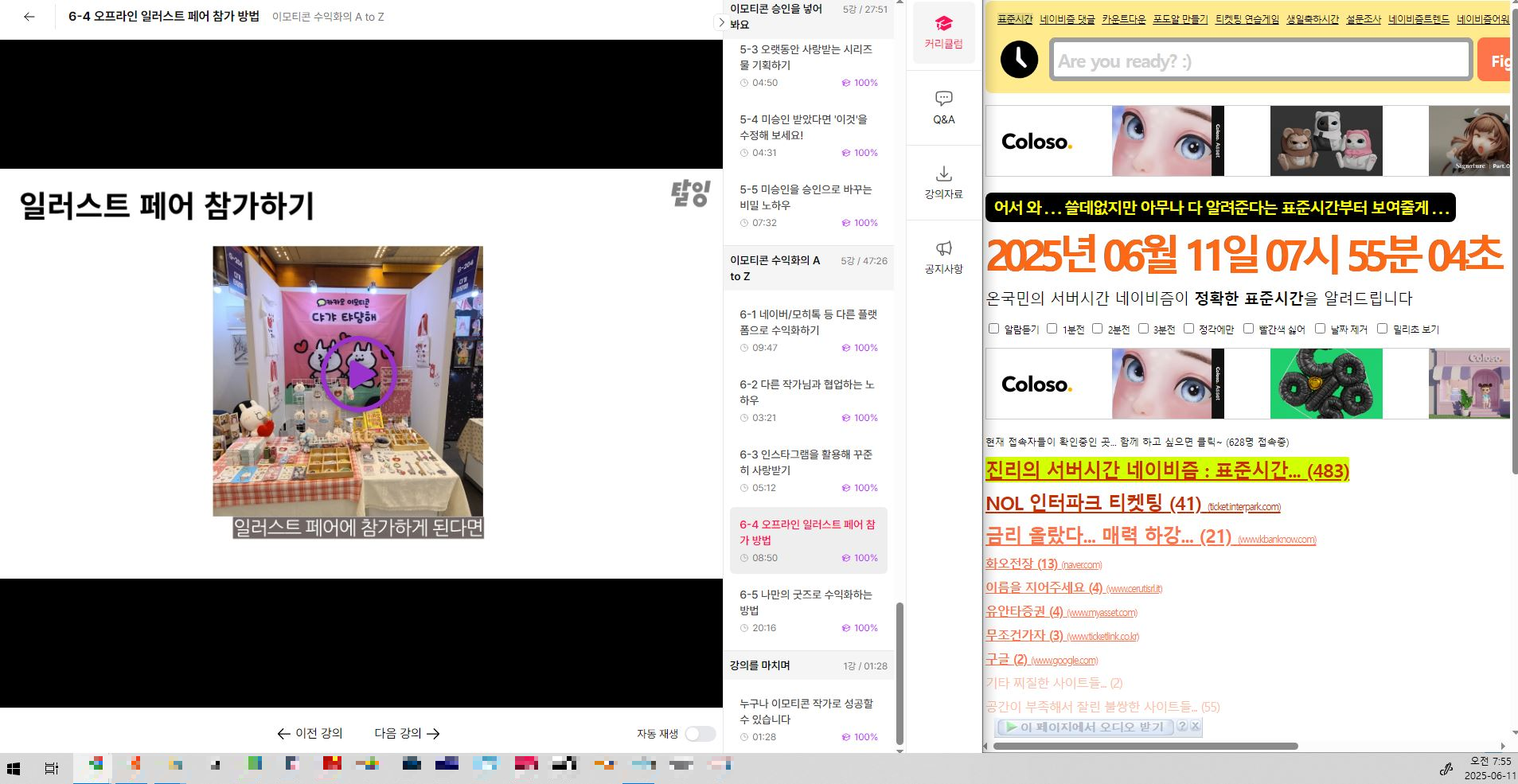Screen dimensions: 1518x784
Task: Collapse the 이모티콘 승인을 넣어봐요 section
Action: click(x=809, y=17)
